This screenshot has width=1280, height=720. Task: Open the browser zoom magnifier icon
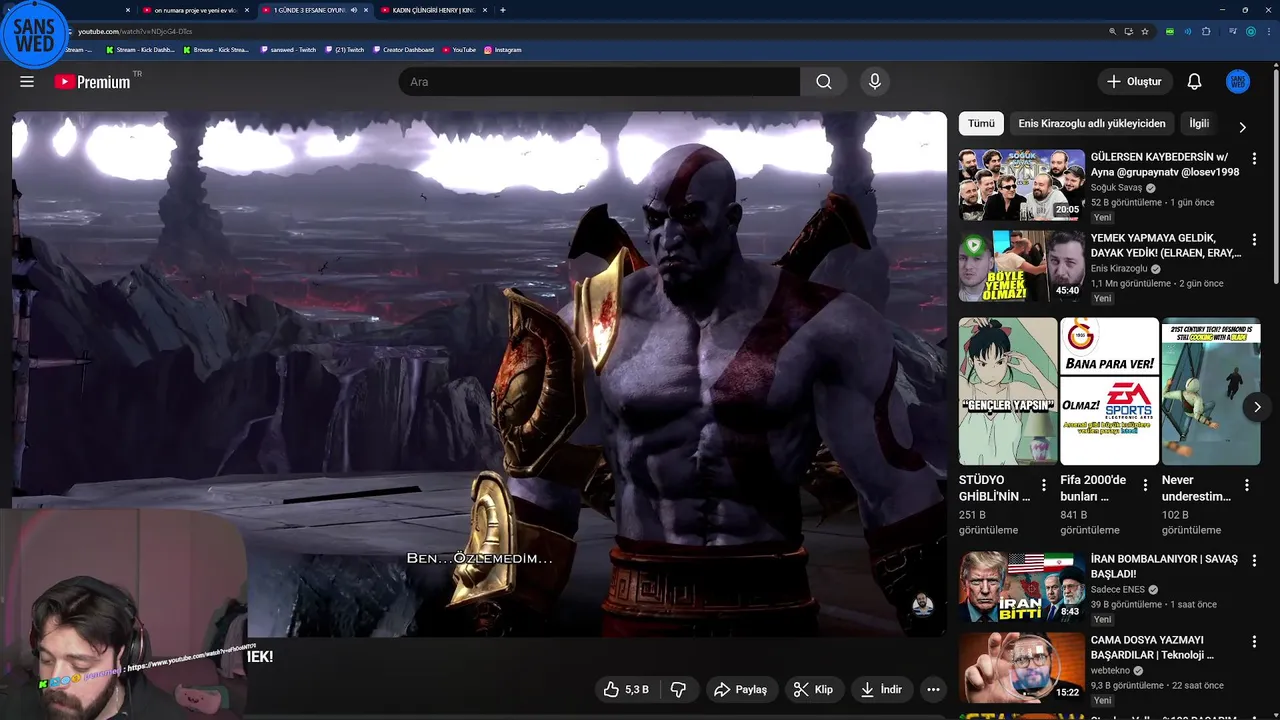pyautogui.click(x=1112, y=31)
